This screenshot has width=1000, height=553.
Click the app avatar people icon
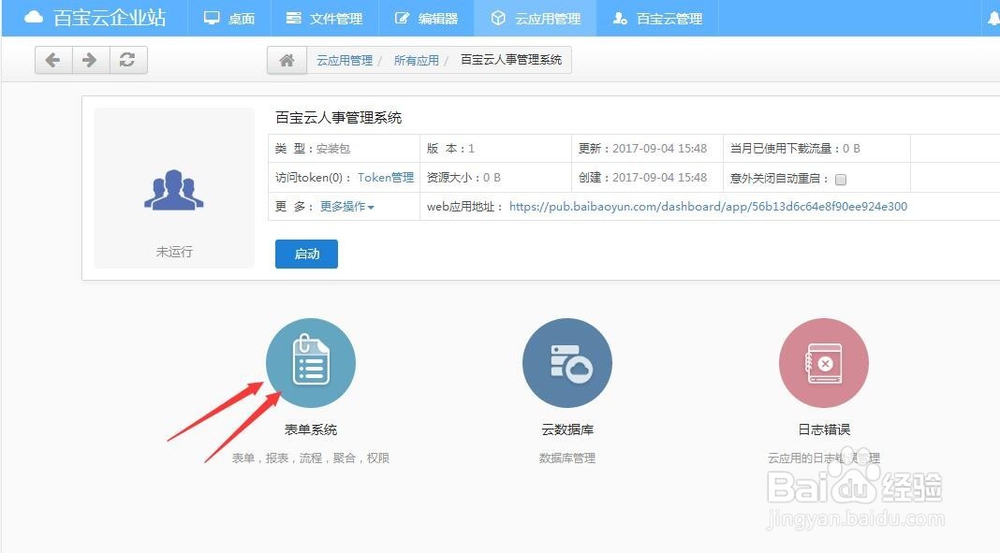pyautogui.click(x=173, y=189)
